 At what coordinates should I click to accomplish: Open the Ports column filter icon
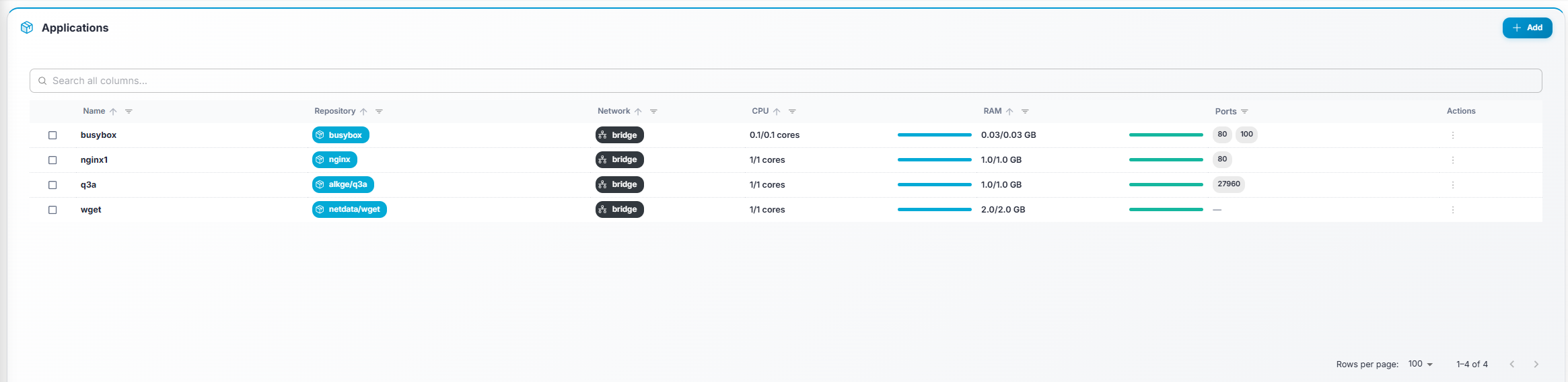[1244, 112]
